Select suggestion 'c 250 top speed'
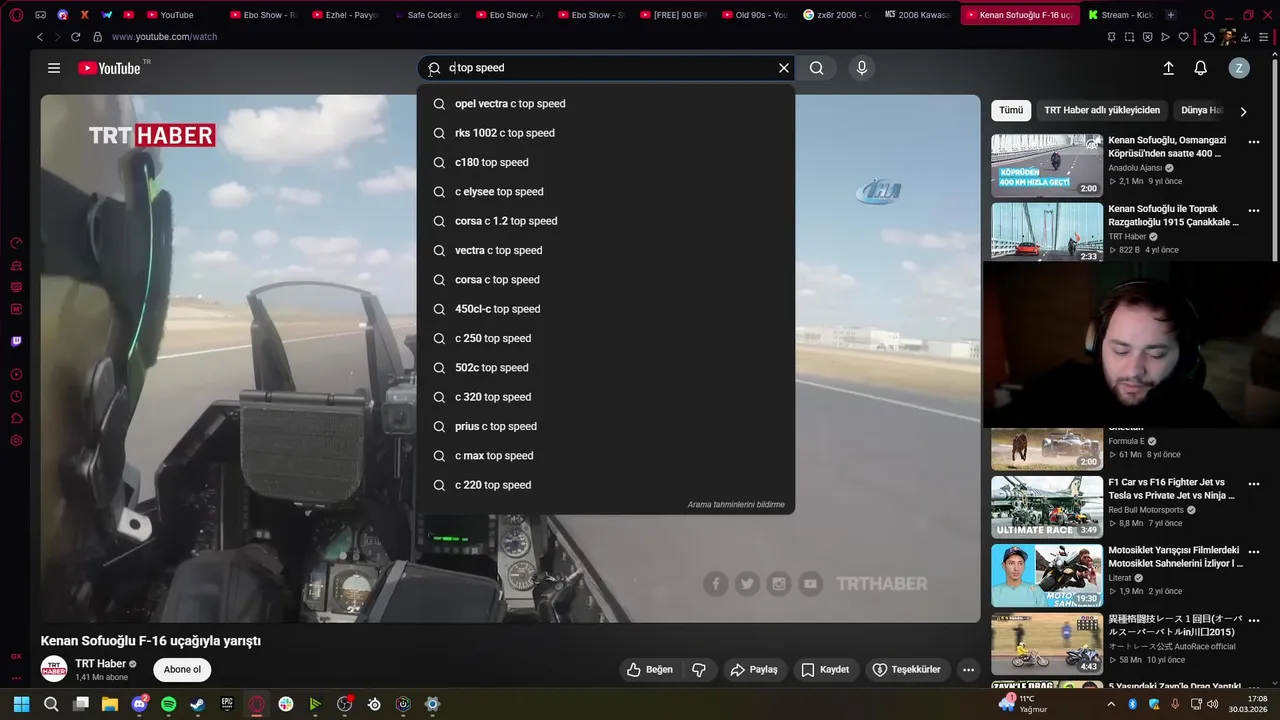1280x720 pixels. (606, 338)
